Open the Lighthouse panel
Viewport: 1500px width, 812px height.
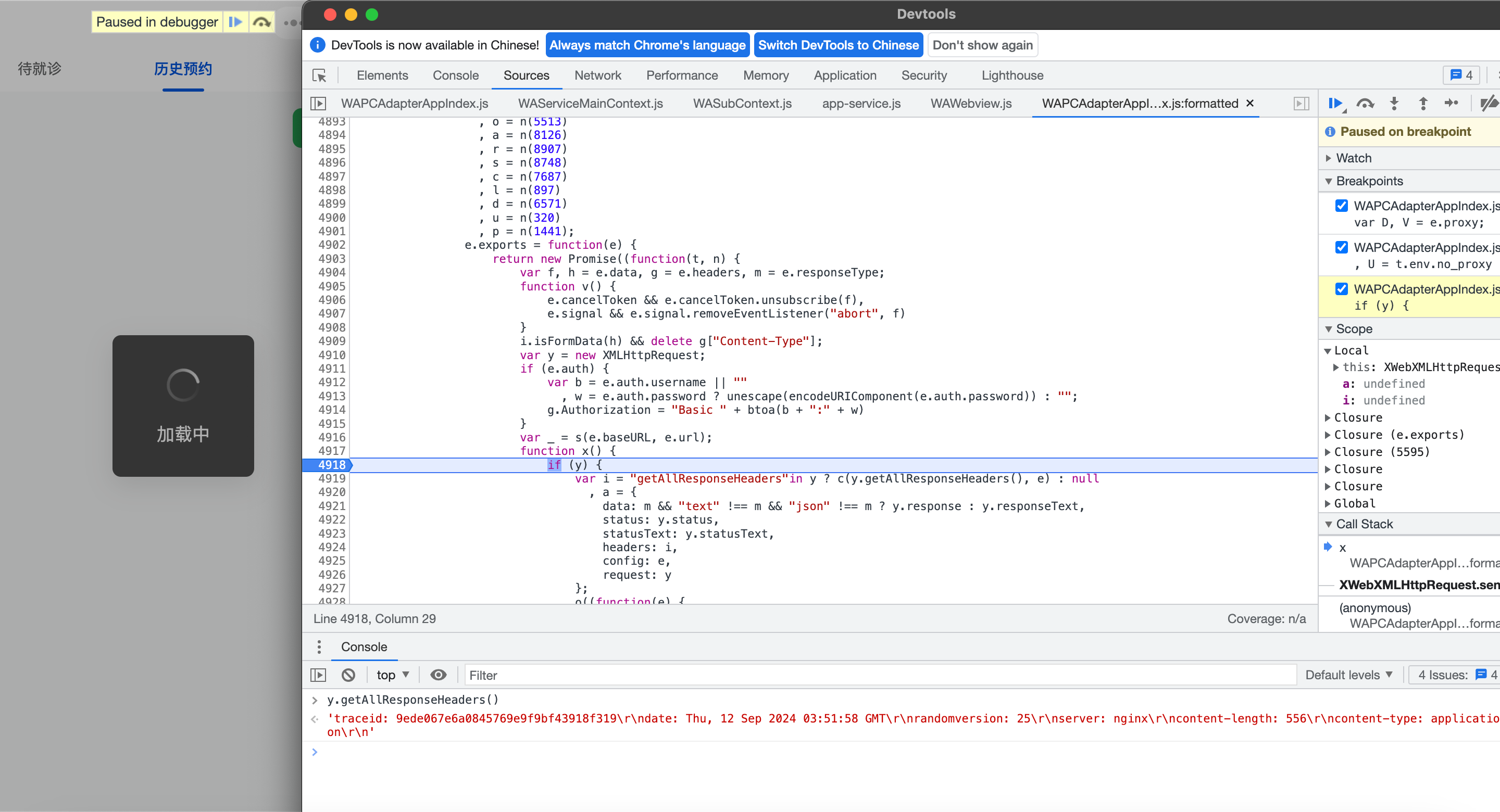(1012, 75)
